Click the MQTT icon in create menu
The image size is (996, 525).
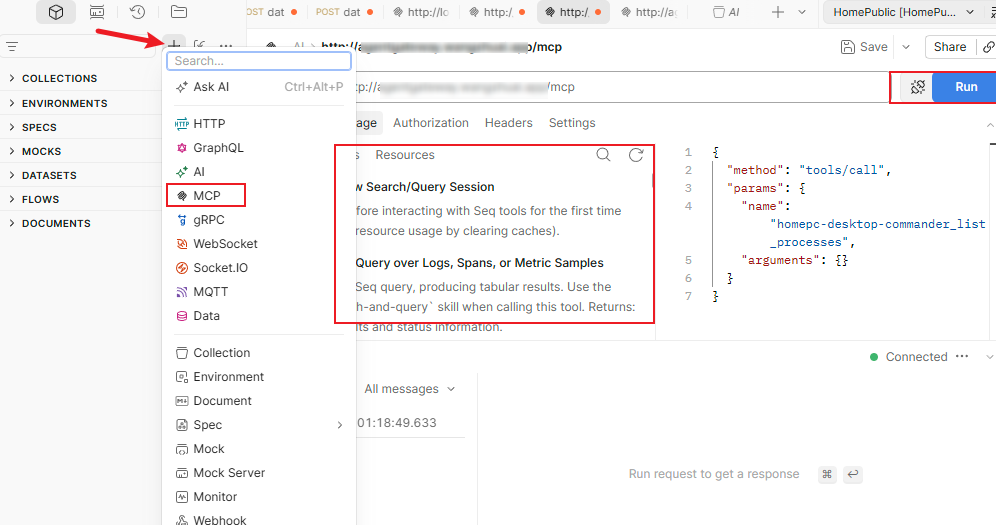(x=182, y=292)
